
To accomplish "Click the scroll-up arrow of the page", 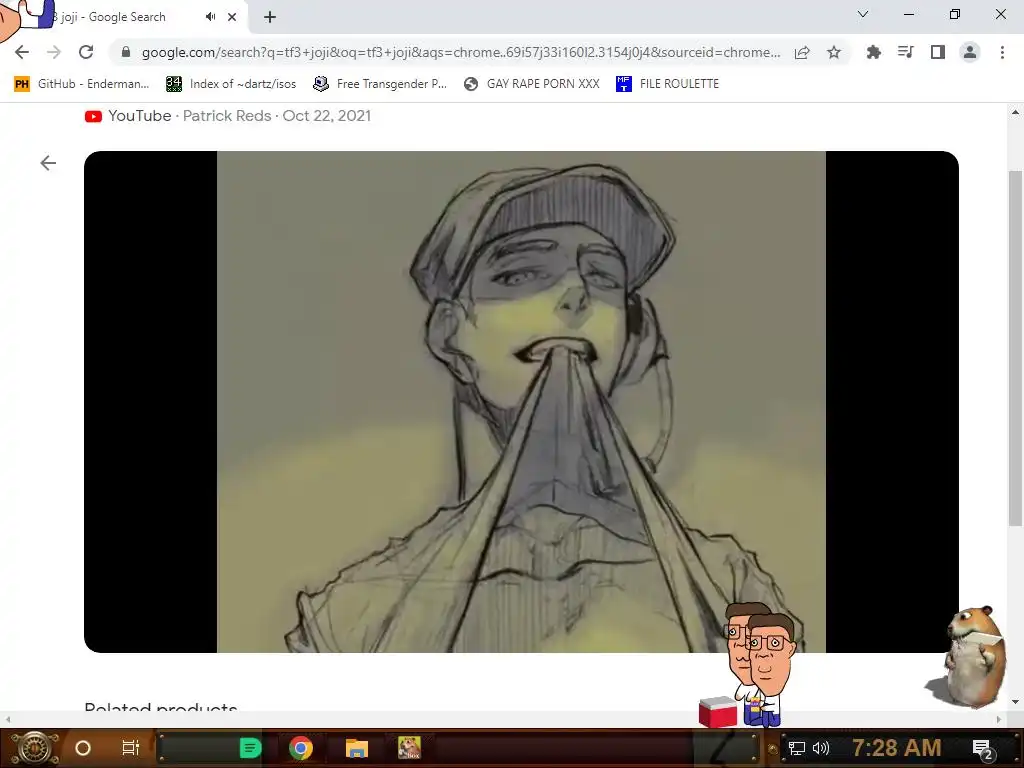I will 1015,112.
